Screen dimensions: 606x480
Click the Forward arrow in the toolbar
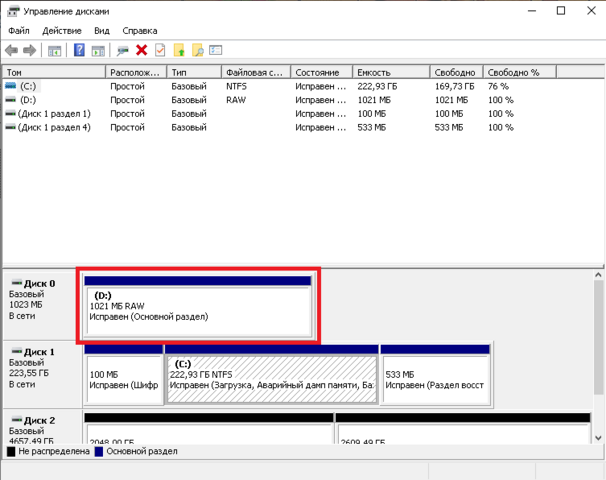pos(30,50)
